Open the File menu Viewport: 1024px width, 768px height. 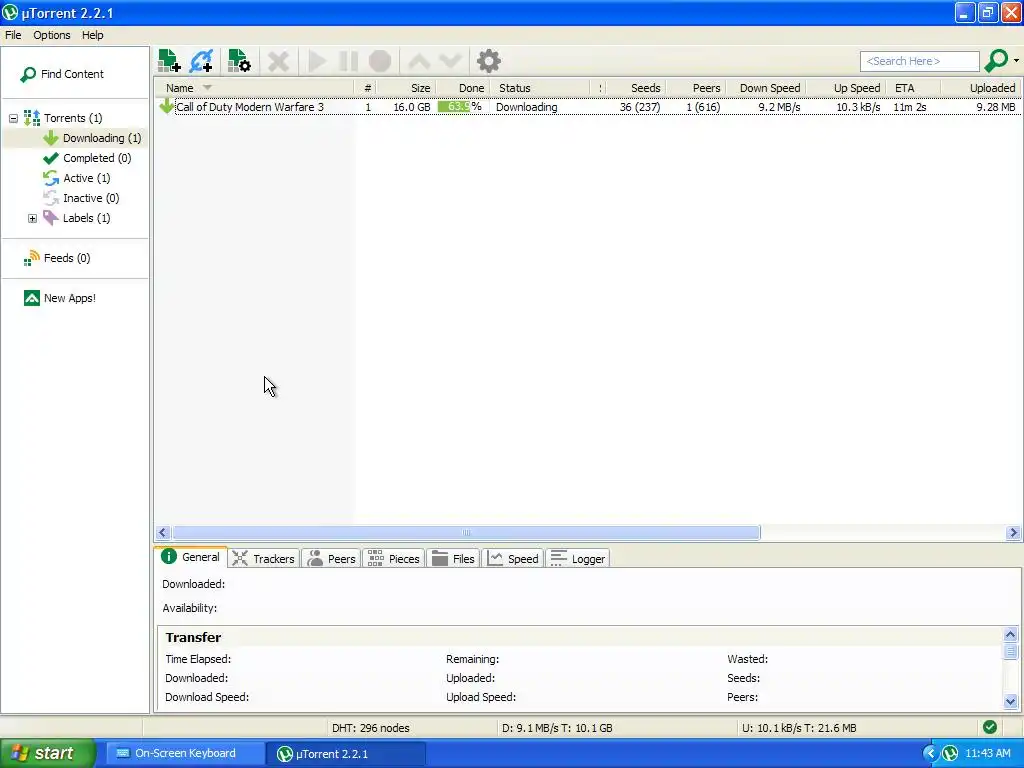(13, 35)
